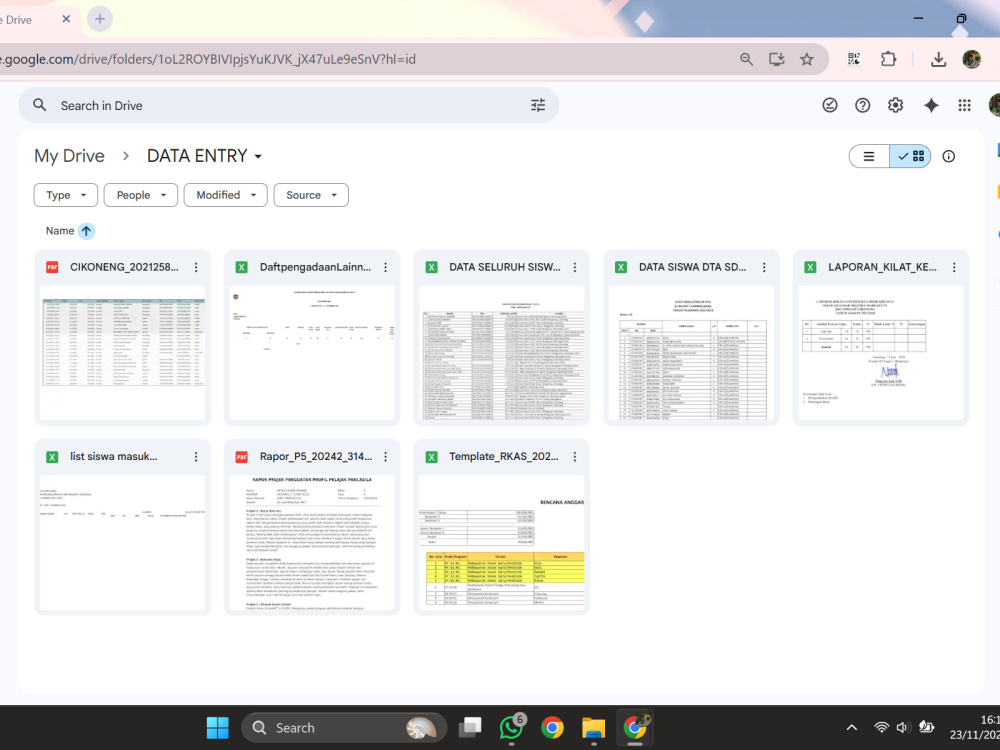
Task: Open the list siswa masuk thumbnail
Action: tap(122, 543)
